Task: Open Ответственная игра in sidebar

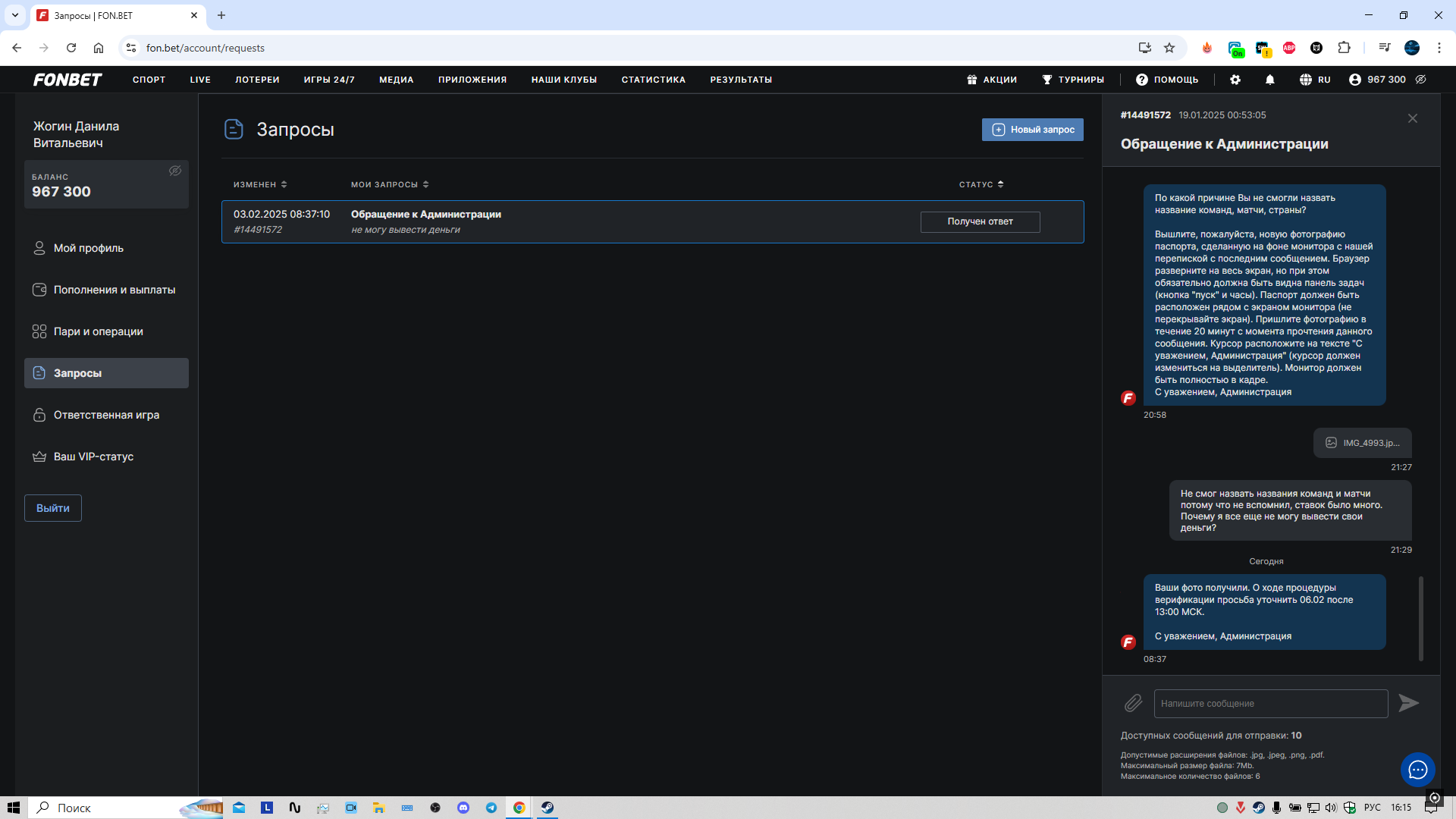Action: (106, 415)
